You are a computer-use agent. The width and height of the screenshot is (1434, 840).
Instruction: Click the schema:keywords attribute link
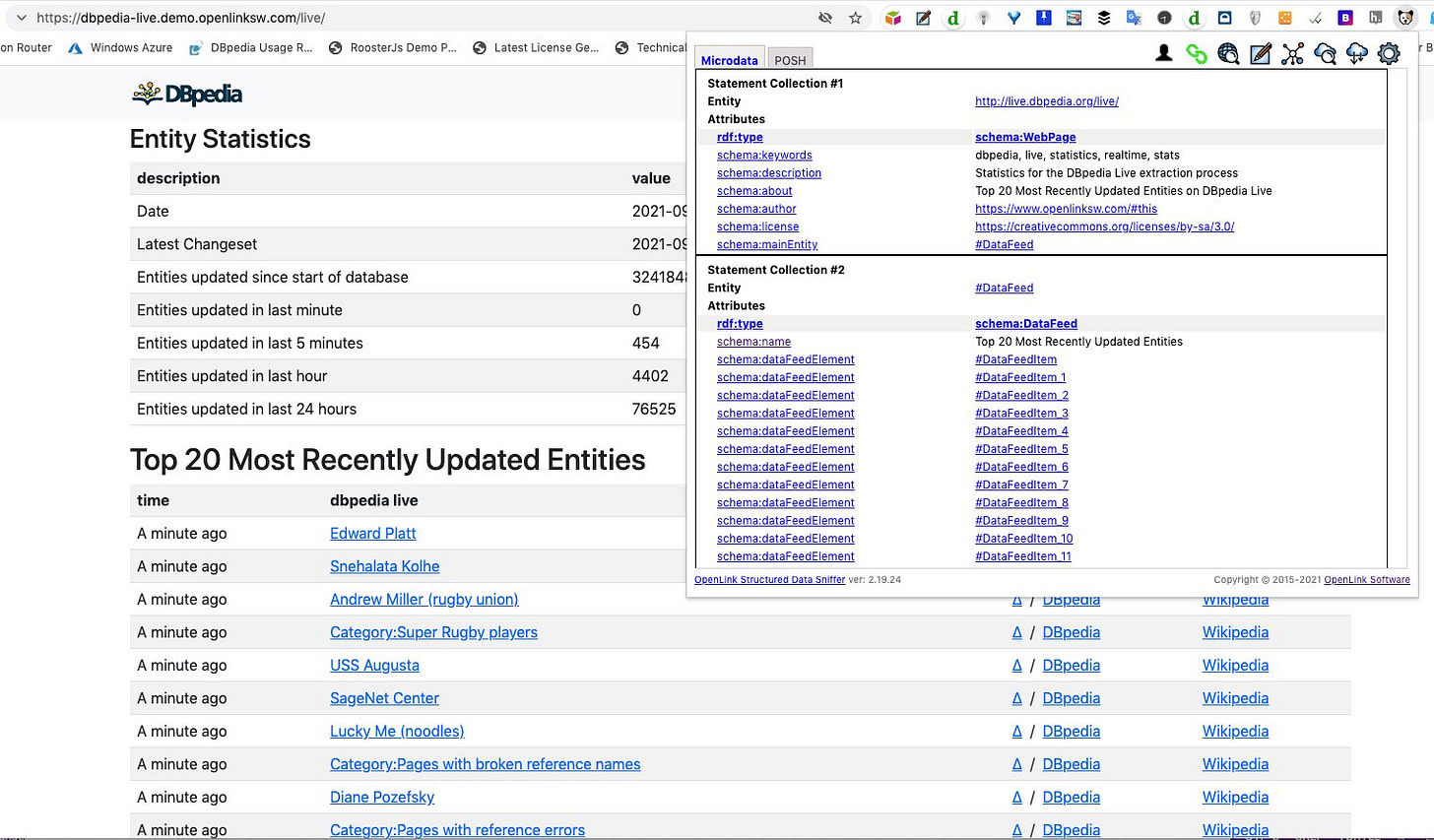[x=764, y=156]
